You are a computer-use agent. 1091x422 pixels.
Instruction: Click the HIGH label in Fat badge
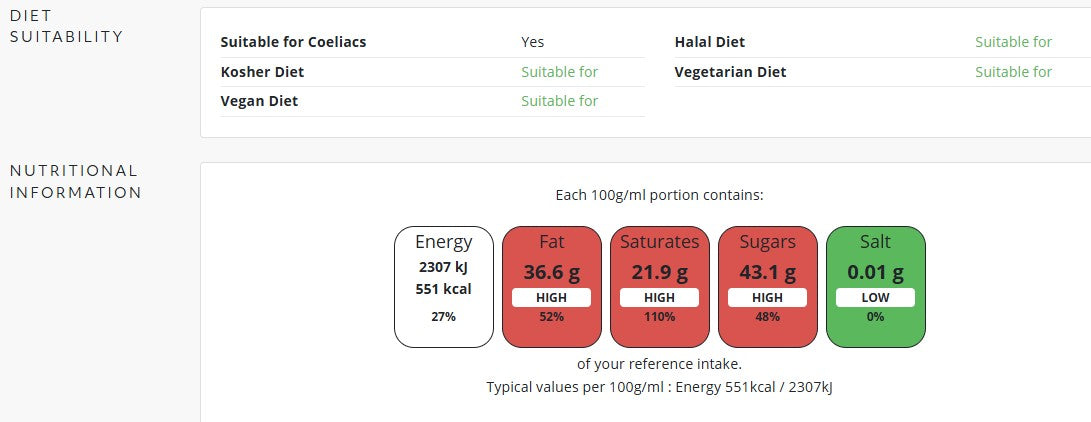[552, 298]
